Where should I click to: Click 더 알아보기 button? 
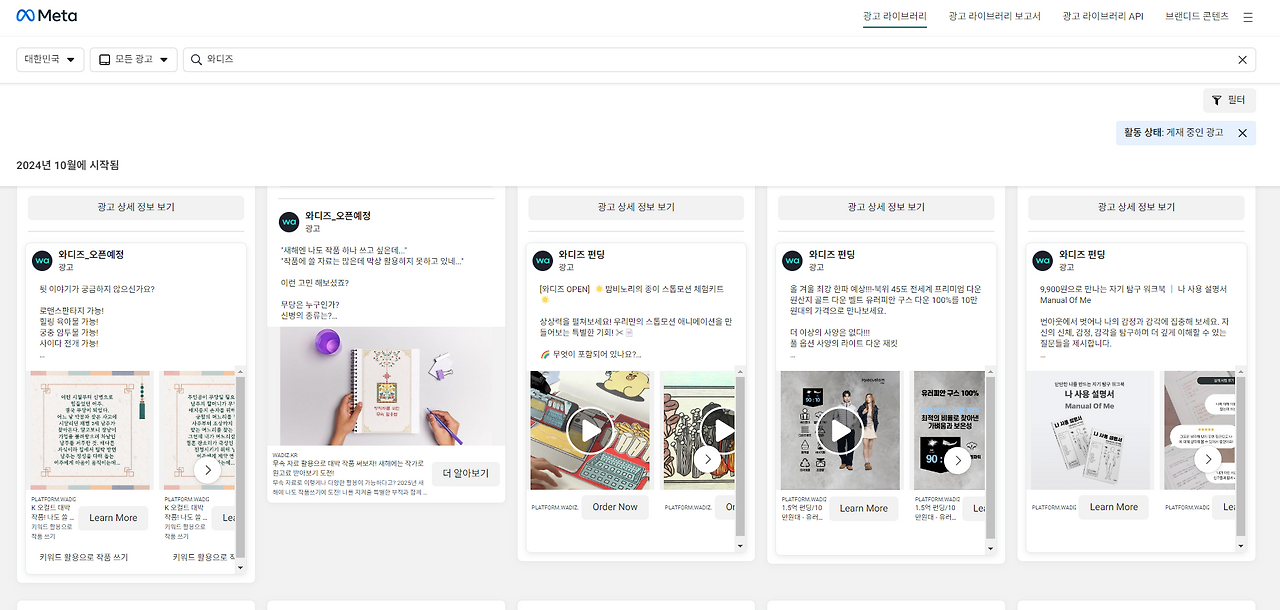[x=466, y=473]
